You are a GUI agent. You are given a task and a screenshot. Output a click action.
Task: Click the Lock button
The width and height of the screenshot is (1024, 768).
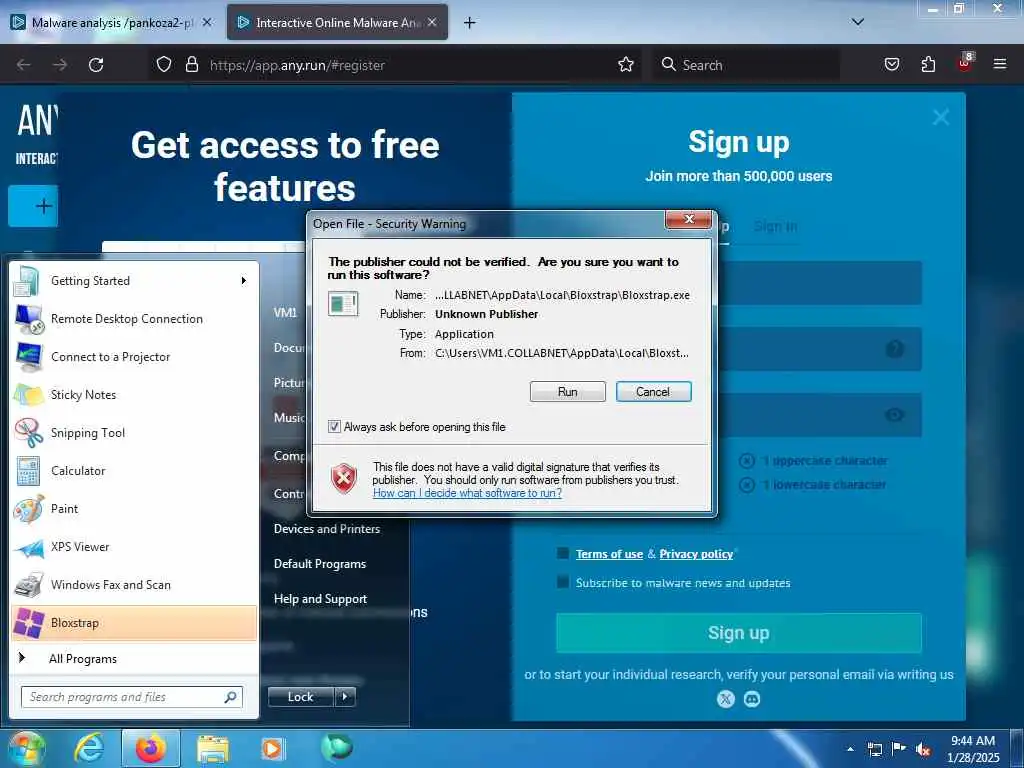[300, 697]
